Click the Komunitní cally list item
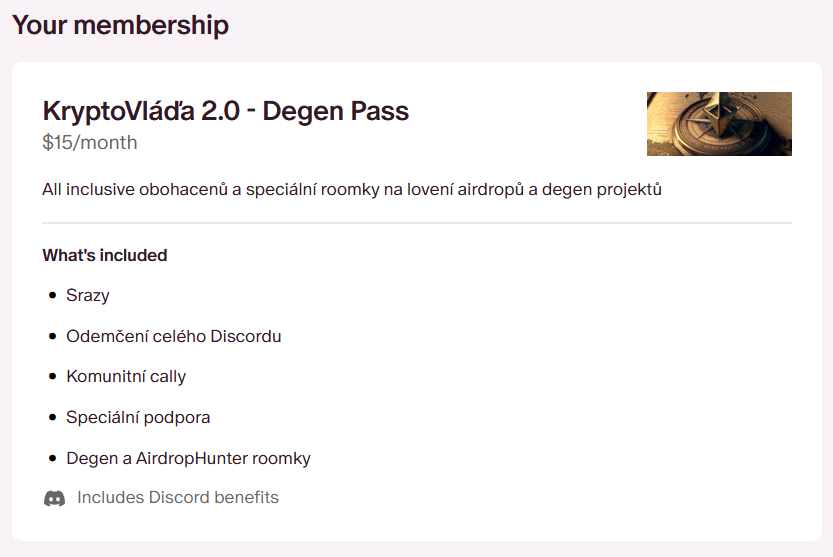This screenshot has height=557, width=833. [x=126, y=377]
